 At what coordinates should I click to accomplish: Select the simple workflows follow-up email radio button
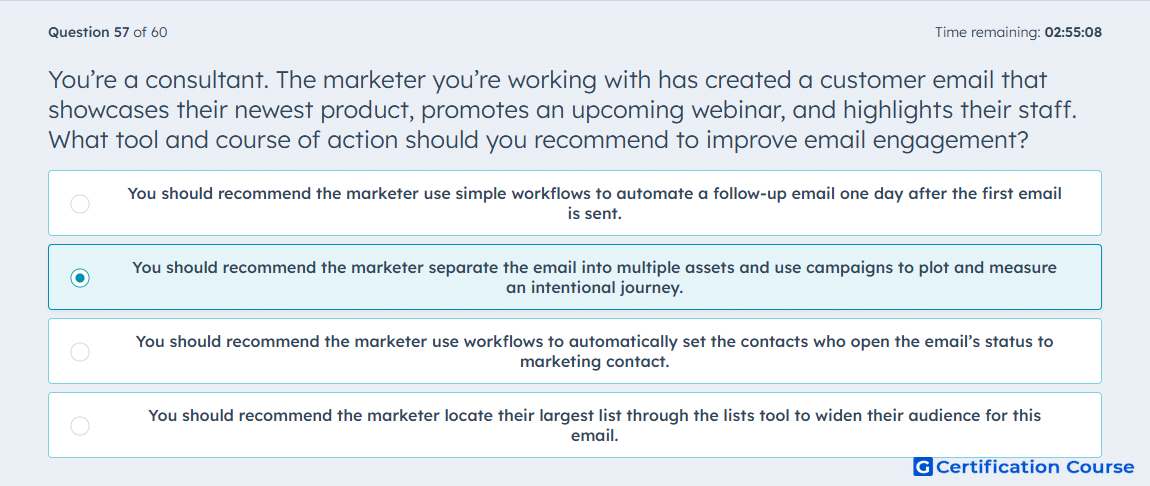(80, 204)
